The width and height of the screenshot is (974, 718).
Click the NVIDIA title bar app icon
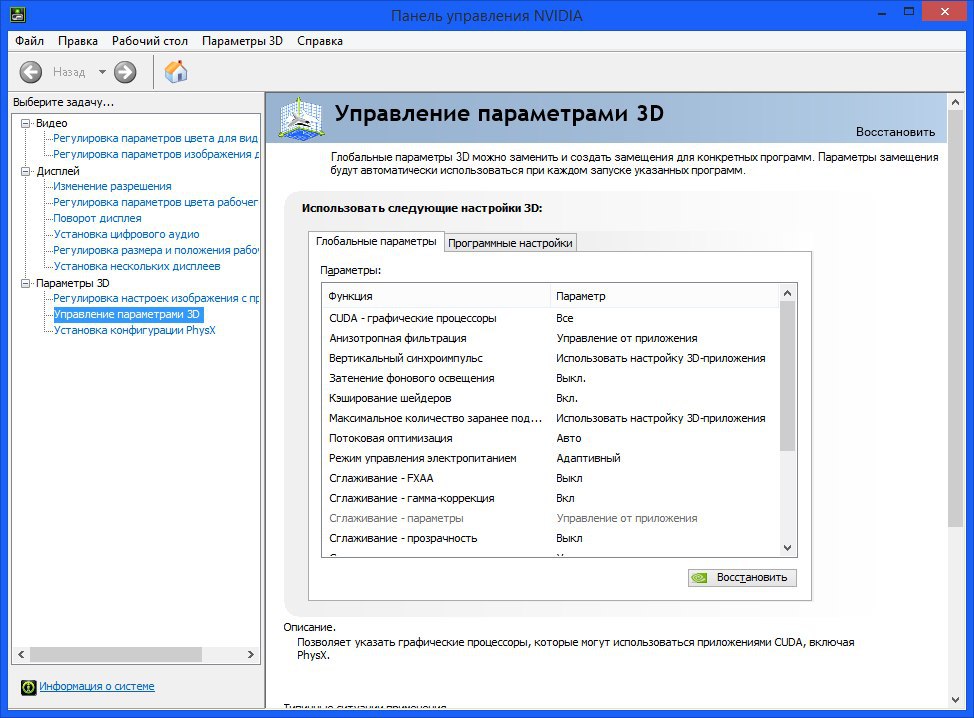pos(17,14)
